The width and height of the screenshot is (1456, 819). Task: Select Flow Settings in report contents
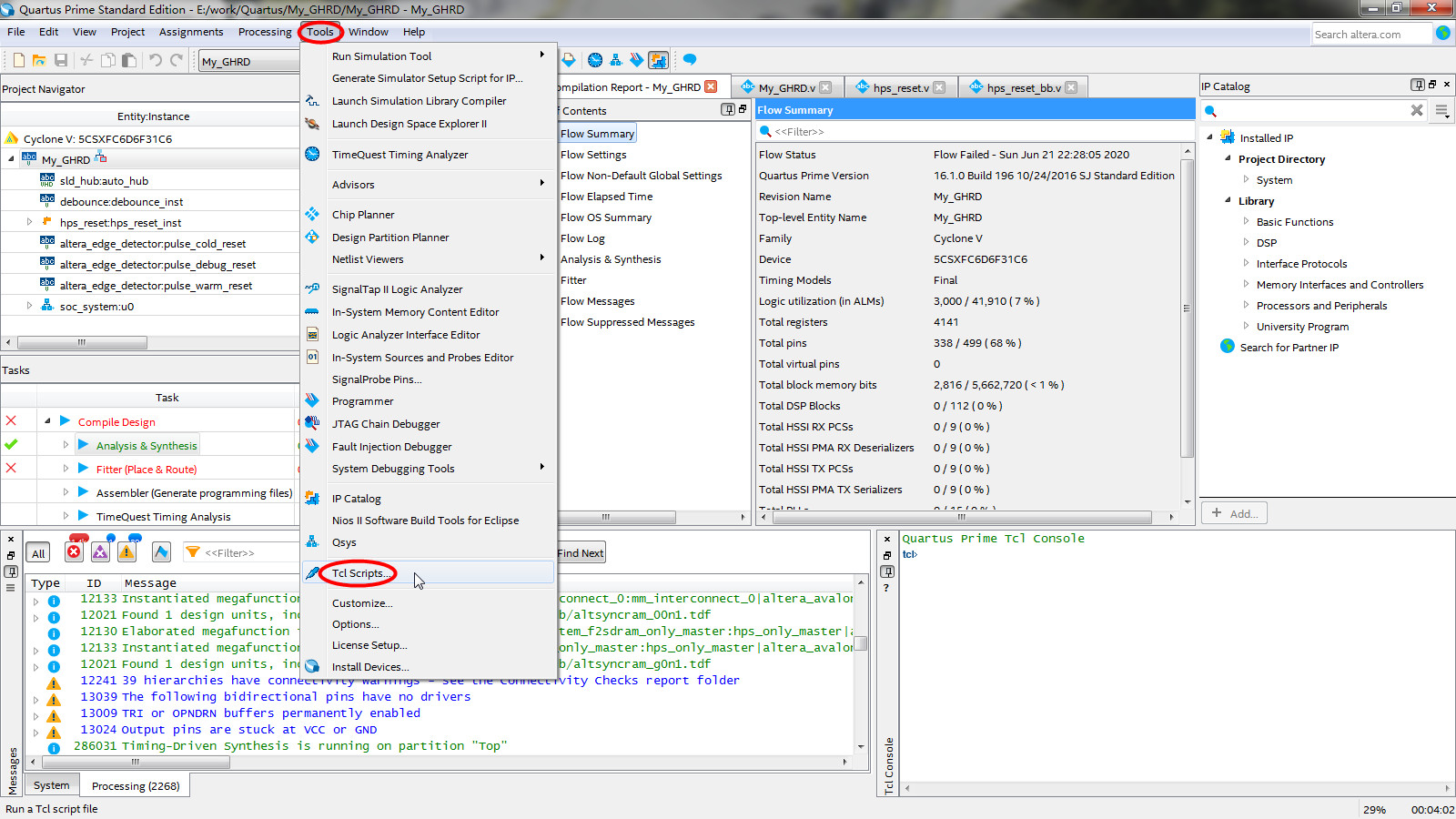[x=593, y=155]
